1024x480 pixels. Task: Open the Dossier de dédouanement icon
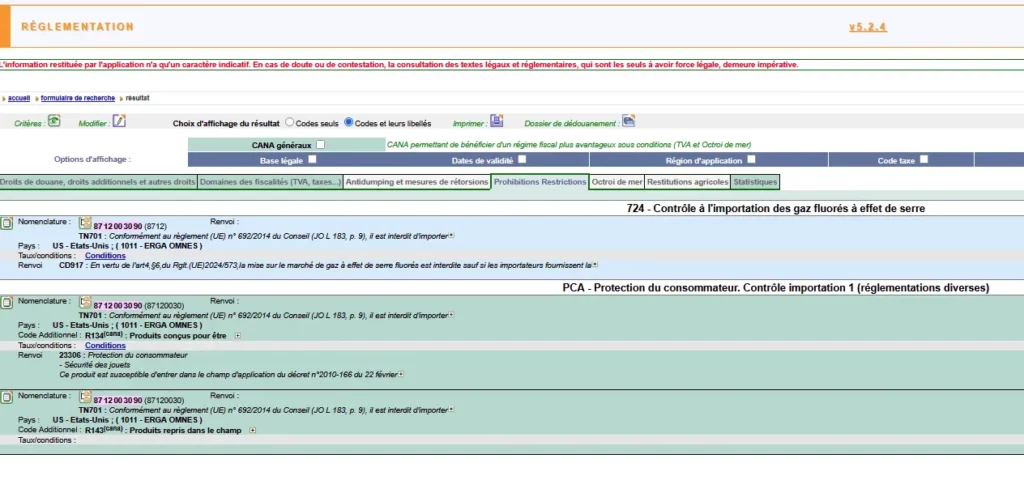pyautogui.click(x=628, y=121)
